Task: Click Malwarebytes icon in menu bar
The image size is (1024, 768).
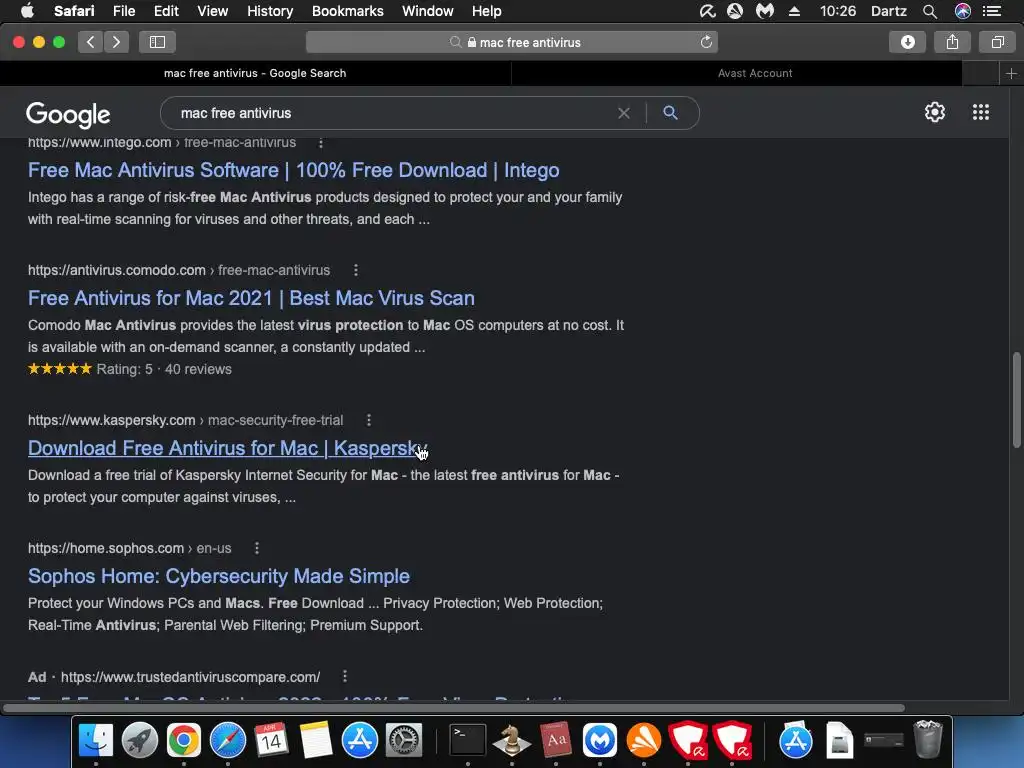Action: pos(765,11)
